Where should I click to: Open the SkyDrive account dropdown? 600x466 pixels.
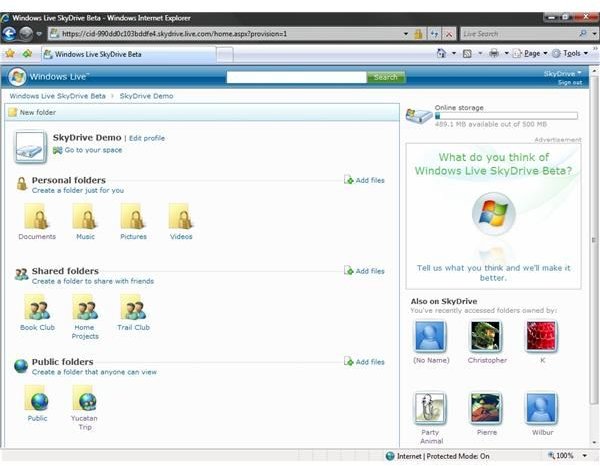[562, 73]
